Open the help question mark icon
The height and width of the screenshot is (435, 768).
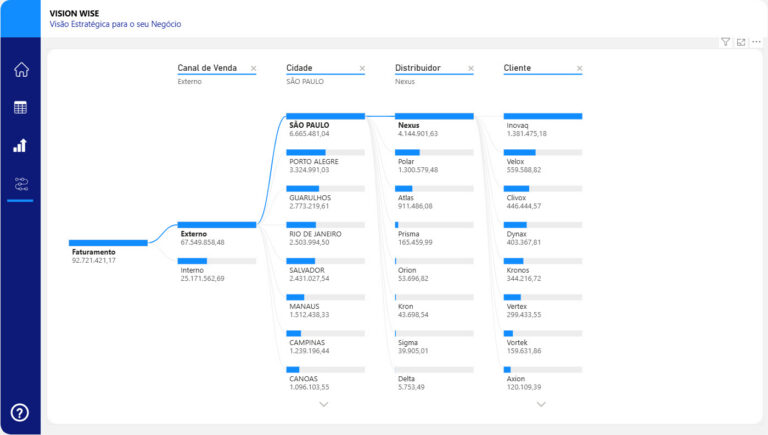coord(20,412)
